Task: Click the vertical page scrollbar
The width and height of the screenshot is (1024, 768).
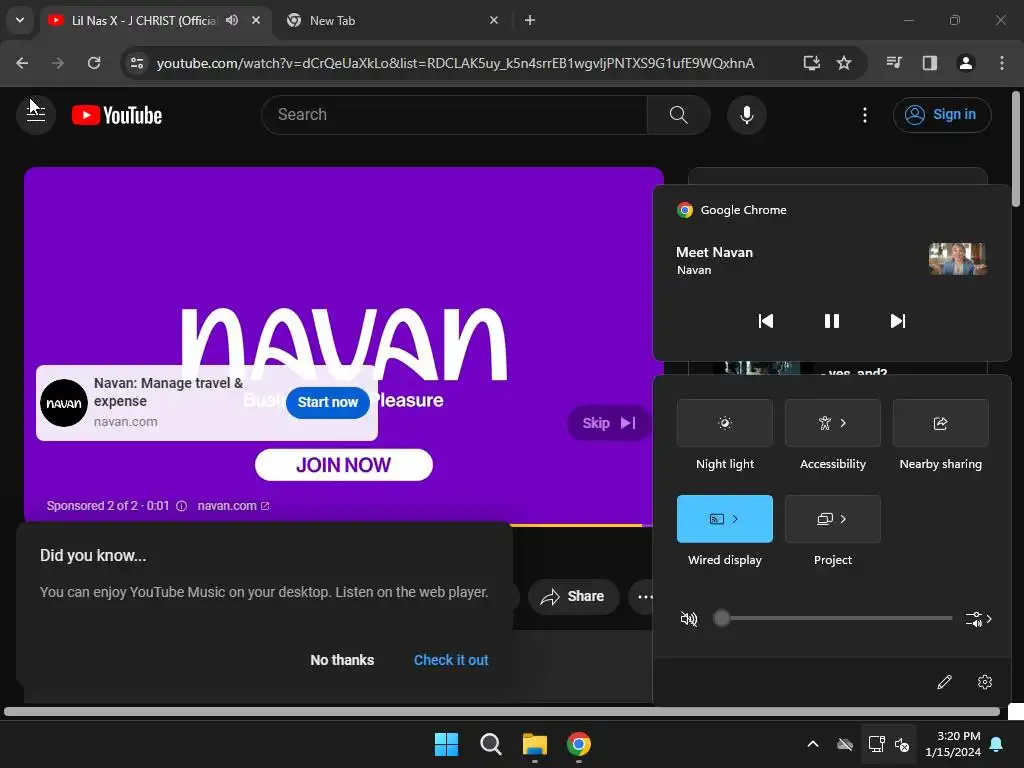Action: [1016, 150]
